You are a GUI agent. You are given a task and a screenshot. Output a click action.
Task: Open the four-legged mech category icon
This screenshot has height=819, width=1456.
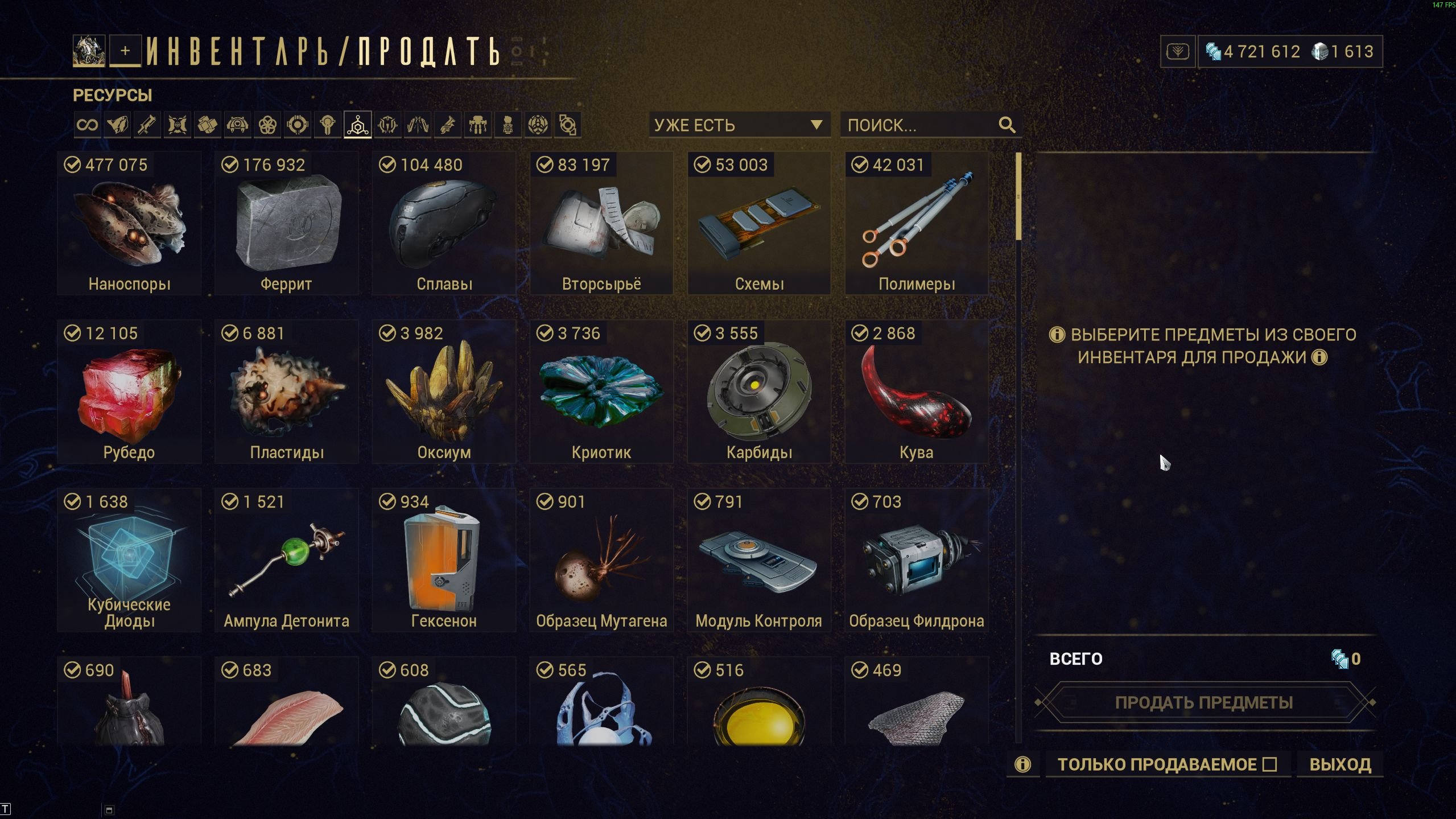(x=478, y=125)
